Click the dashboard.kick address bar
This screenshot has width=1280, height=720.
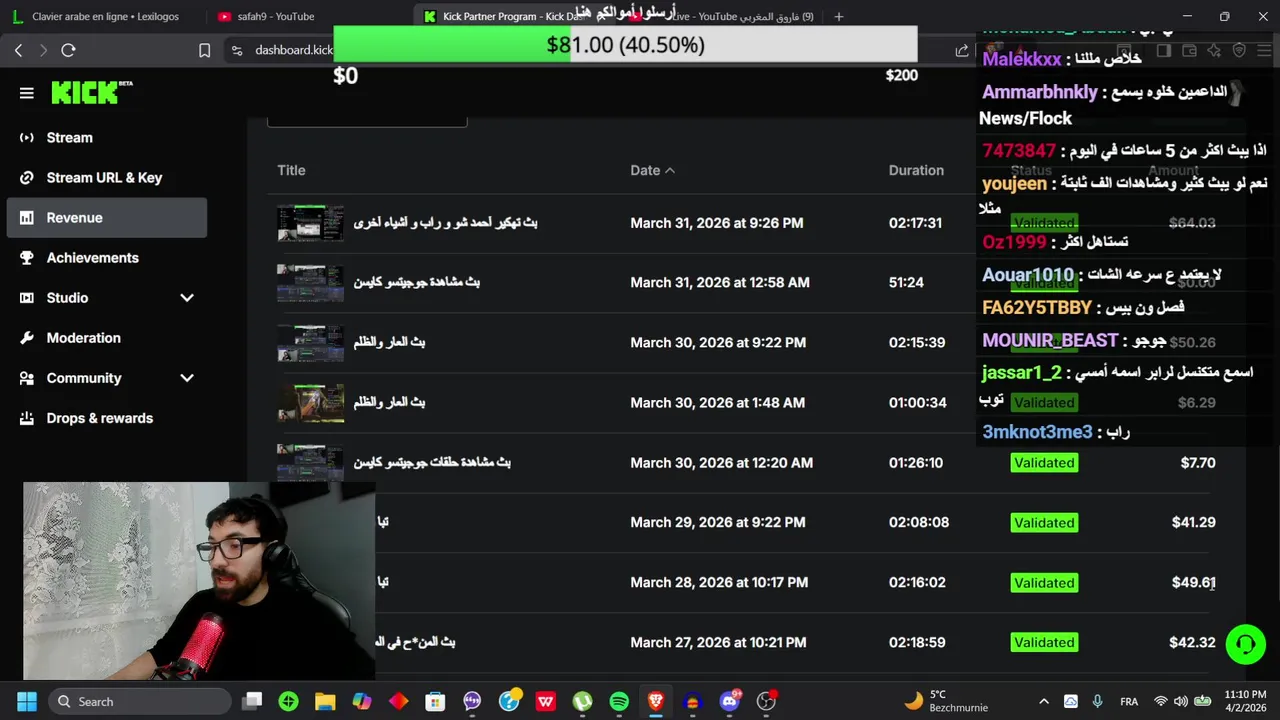[x=292, y=50]
